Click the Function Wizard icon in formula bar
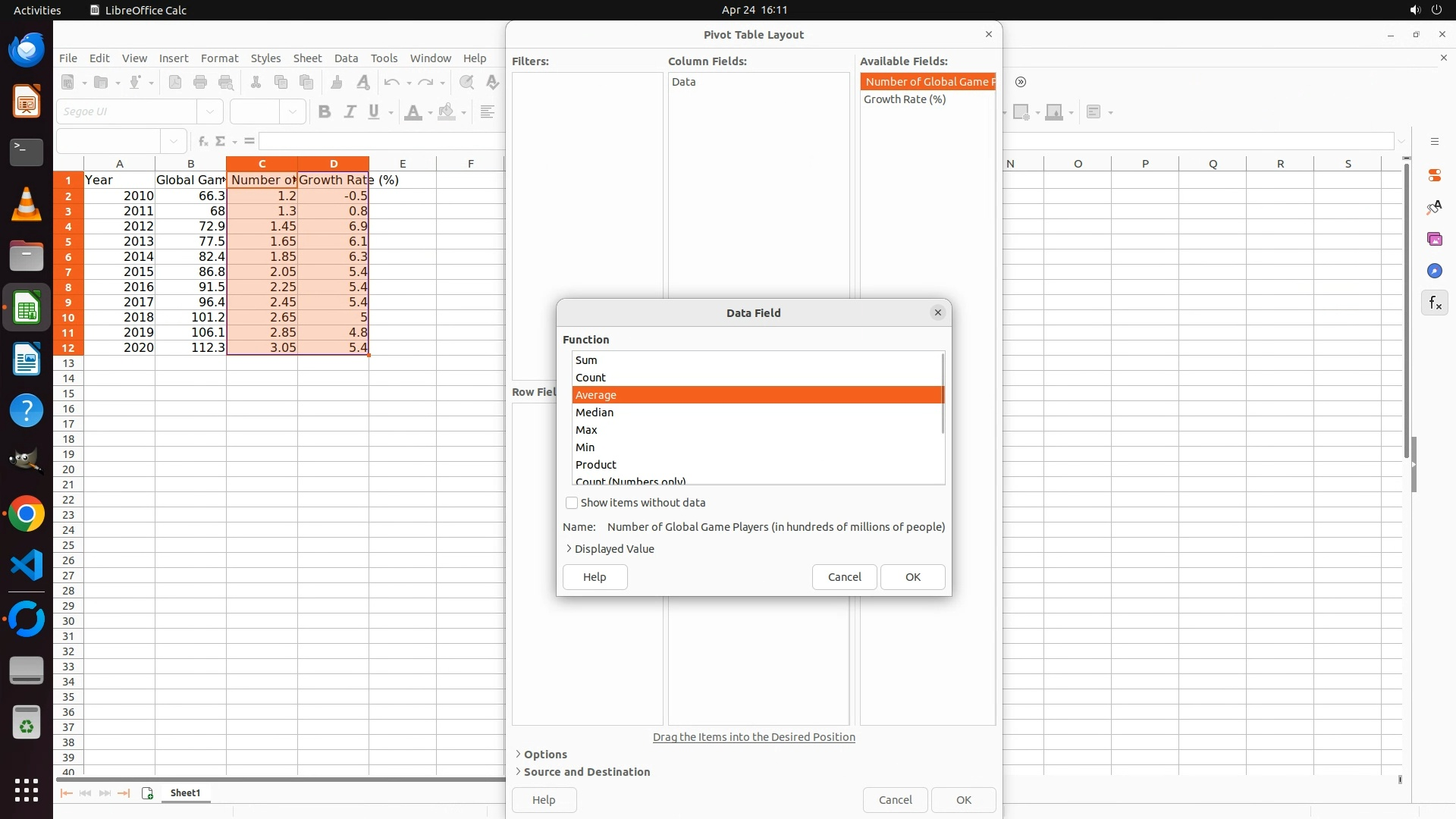Viewport: 1456px width, 819px height. [x=202, y=141]
